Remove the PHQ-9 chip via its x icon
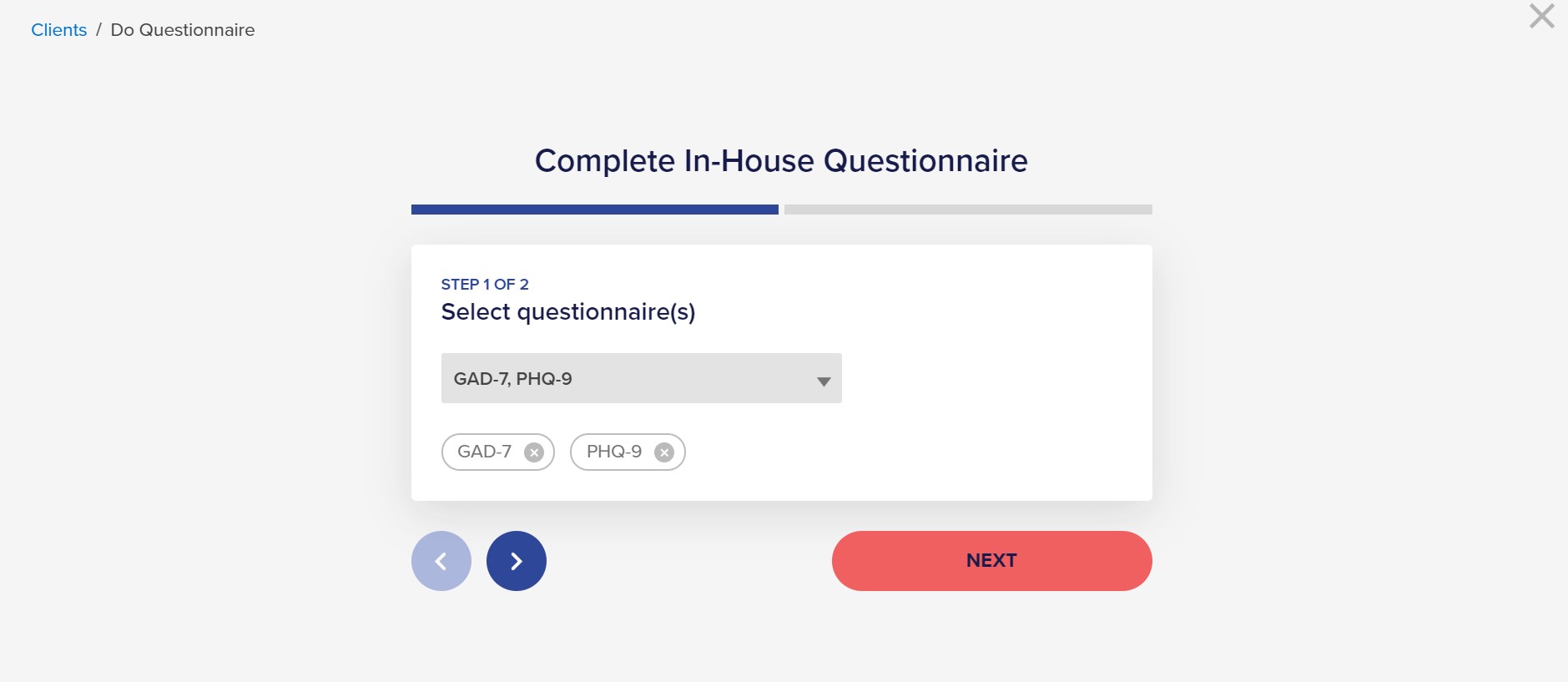Viewport: 1568px width, 682px height. point(664,452)
